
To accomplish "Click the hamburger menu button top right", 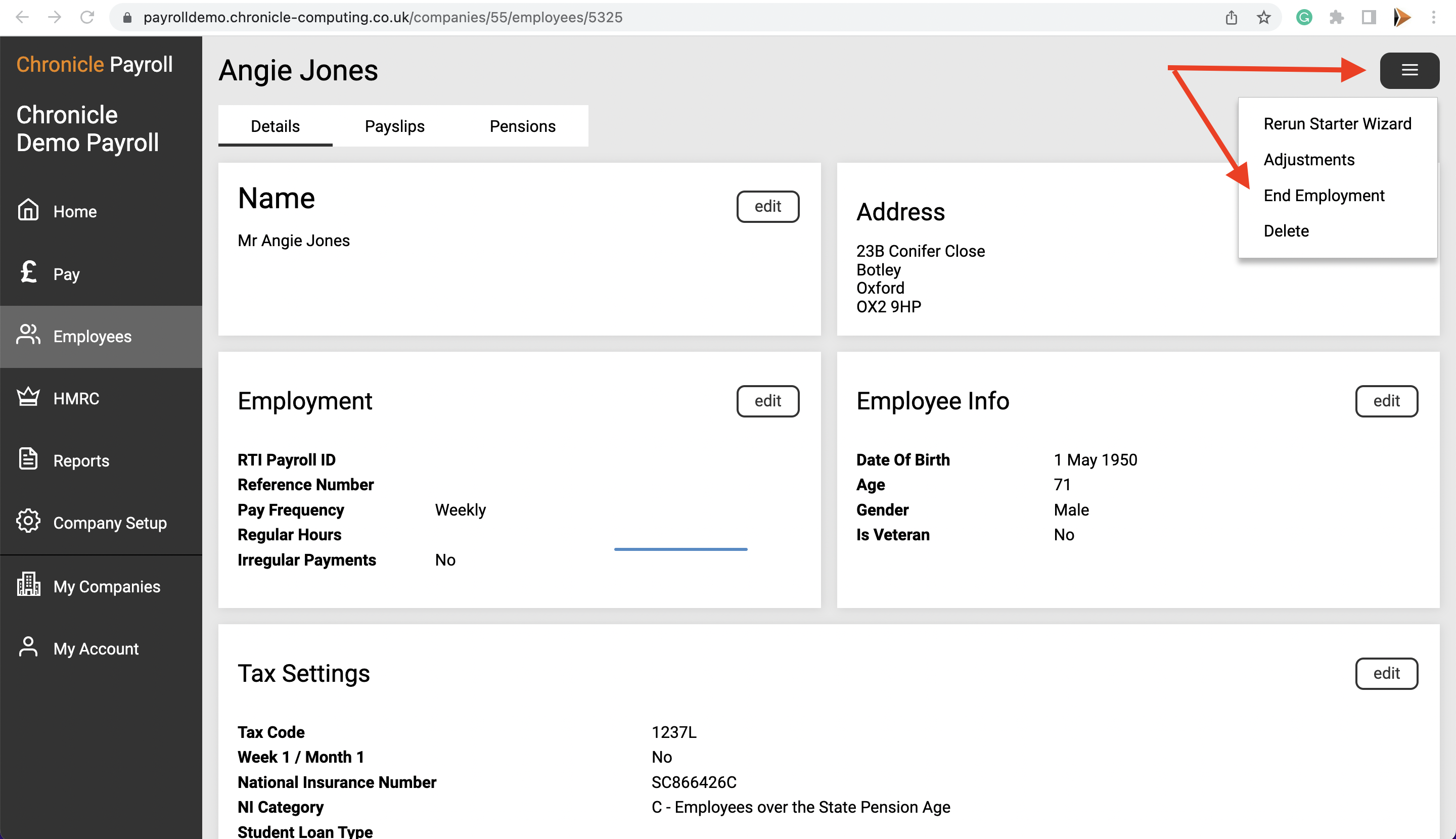I will coord(1410,70).
